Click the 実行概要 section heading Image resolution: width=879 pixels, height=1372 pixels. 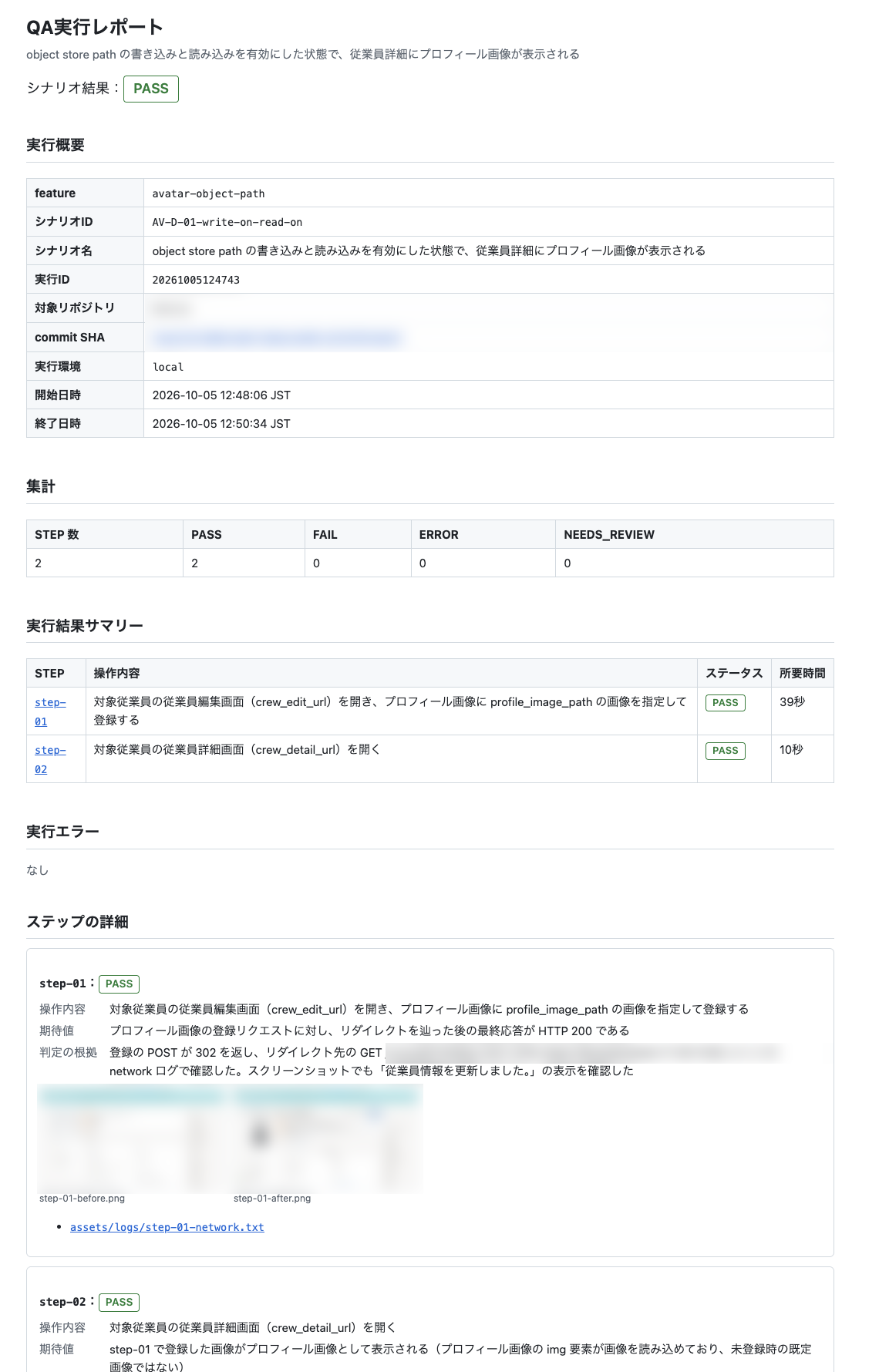56,145
